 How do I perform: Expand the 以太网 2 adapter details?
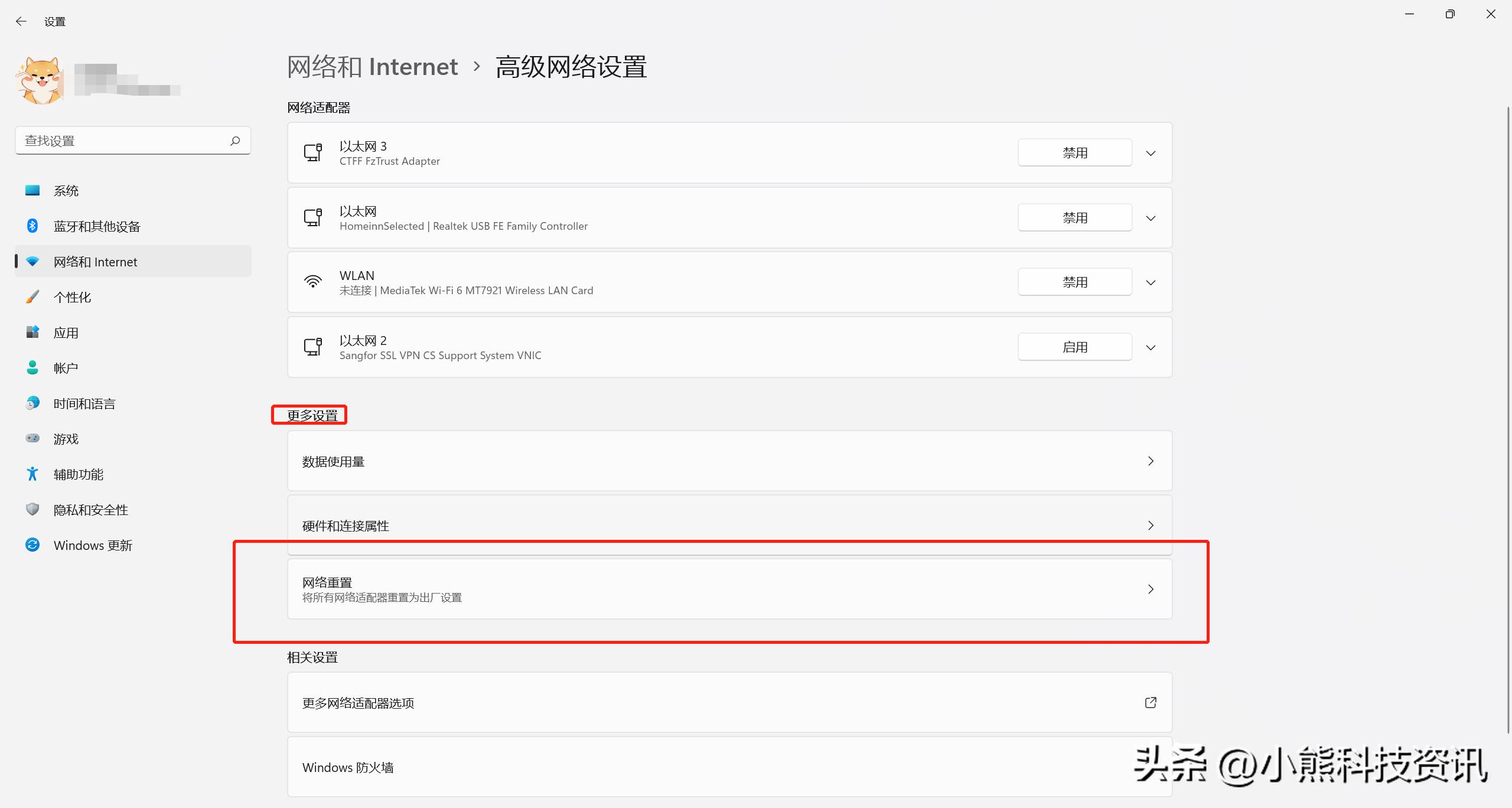[x=1150, y=347]
